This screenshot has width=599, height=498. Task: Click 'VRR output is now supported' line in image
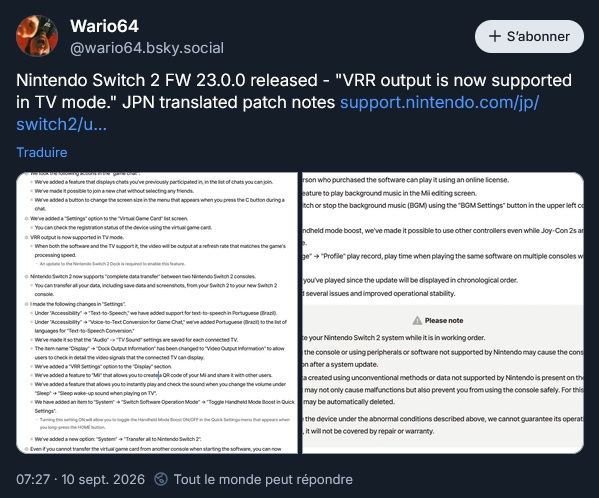[77, 237]
